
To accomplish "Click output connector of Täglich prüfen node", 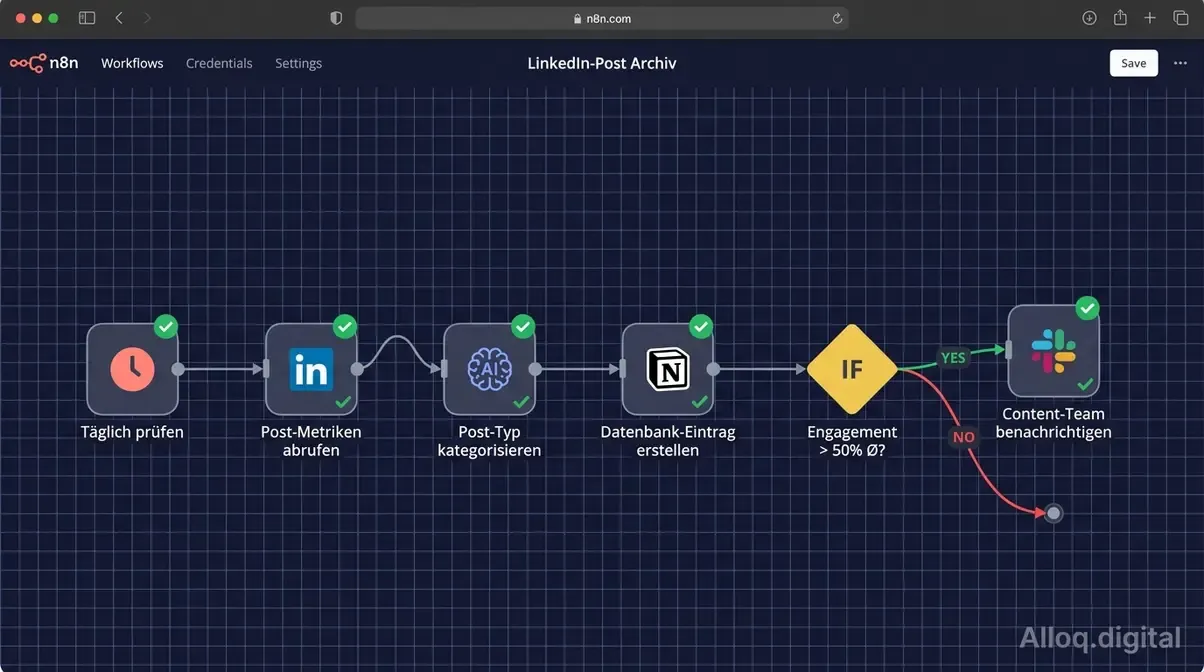I will [178, 369].
